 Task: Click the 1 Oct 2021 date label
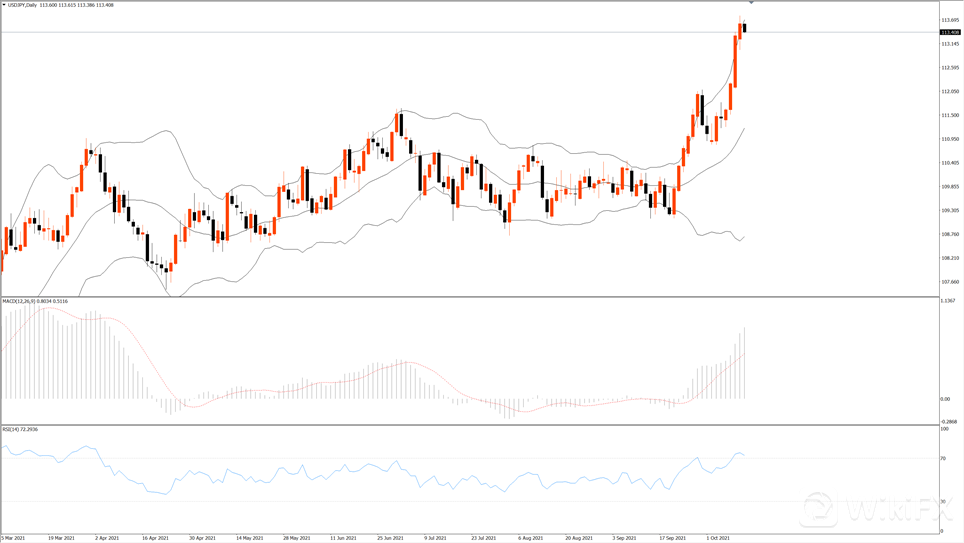click(x=718, y=538)
